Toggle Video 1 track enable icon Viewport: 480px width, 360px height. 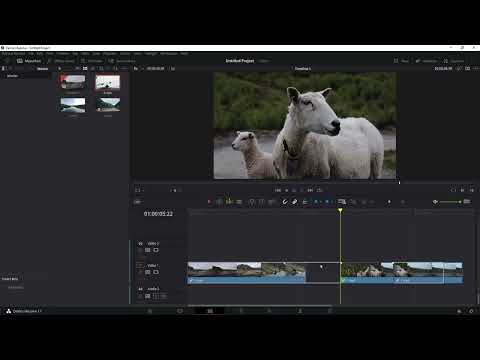[x=156, y=272]
